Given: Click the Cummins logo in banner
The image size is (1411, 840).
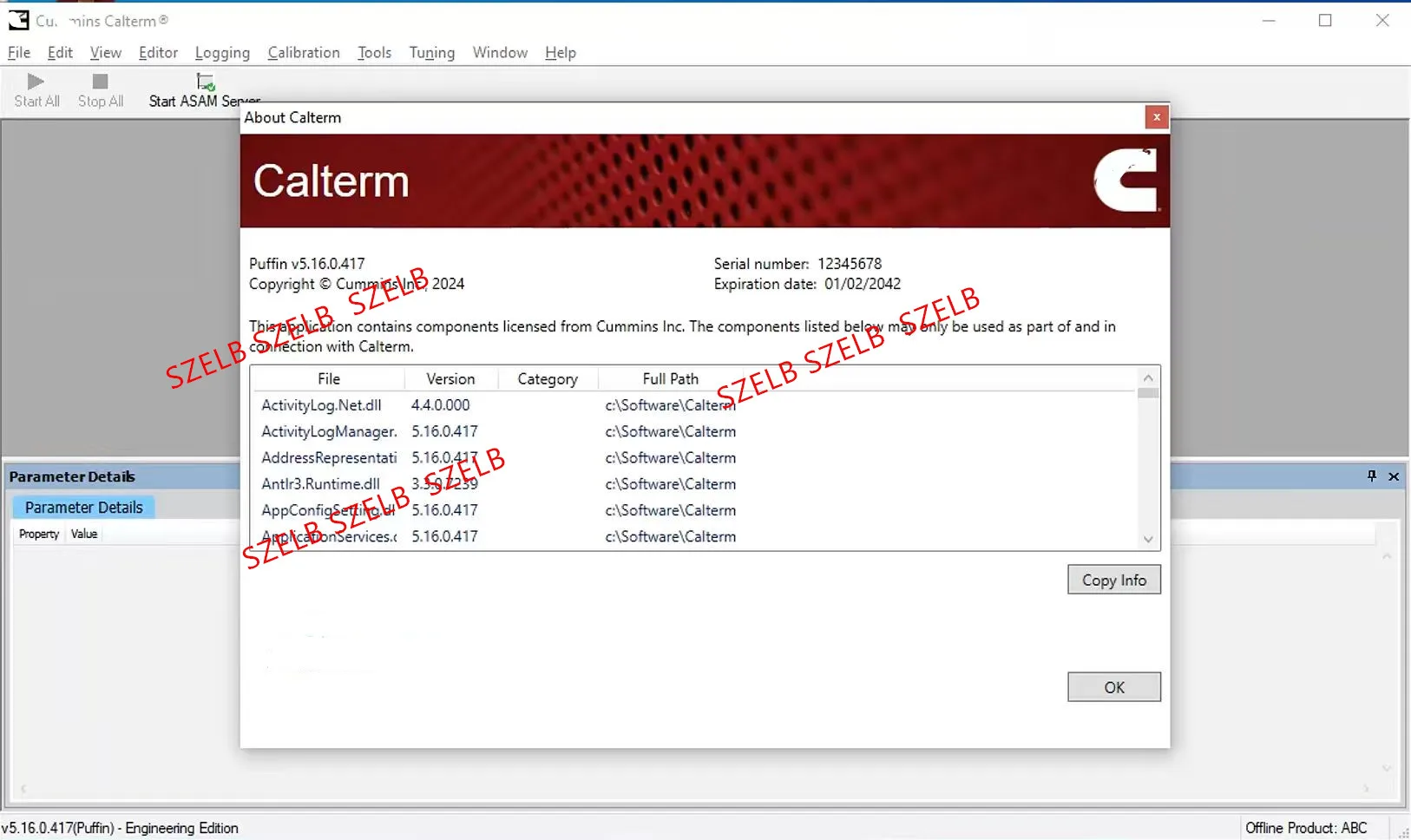Looking at the screenshot, I should pos(1126,180).
